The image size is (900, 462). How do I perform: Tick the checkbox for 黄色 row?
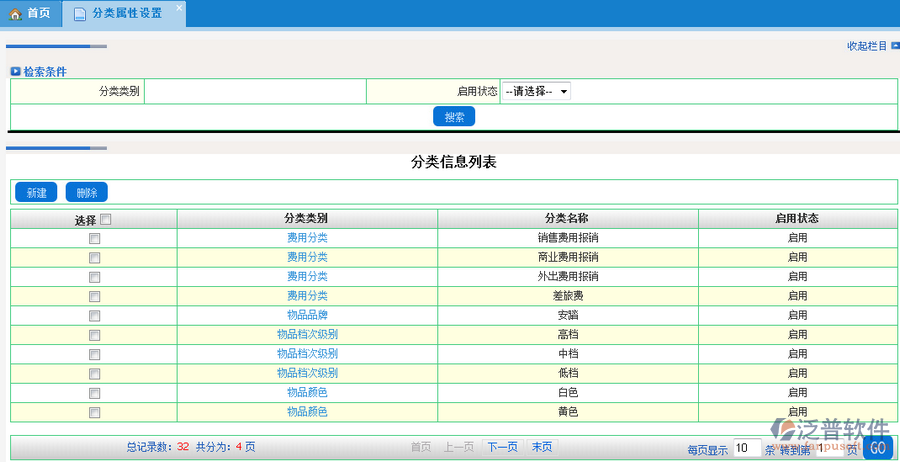pos(94,412)
